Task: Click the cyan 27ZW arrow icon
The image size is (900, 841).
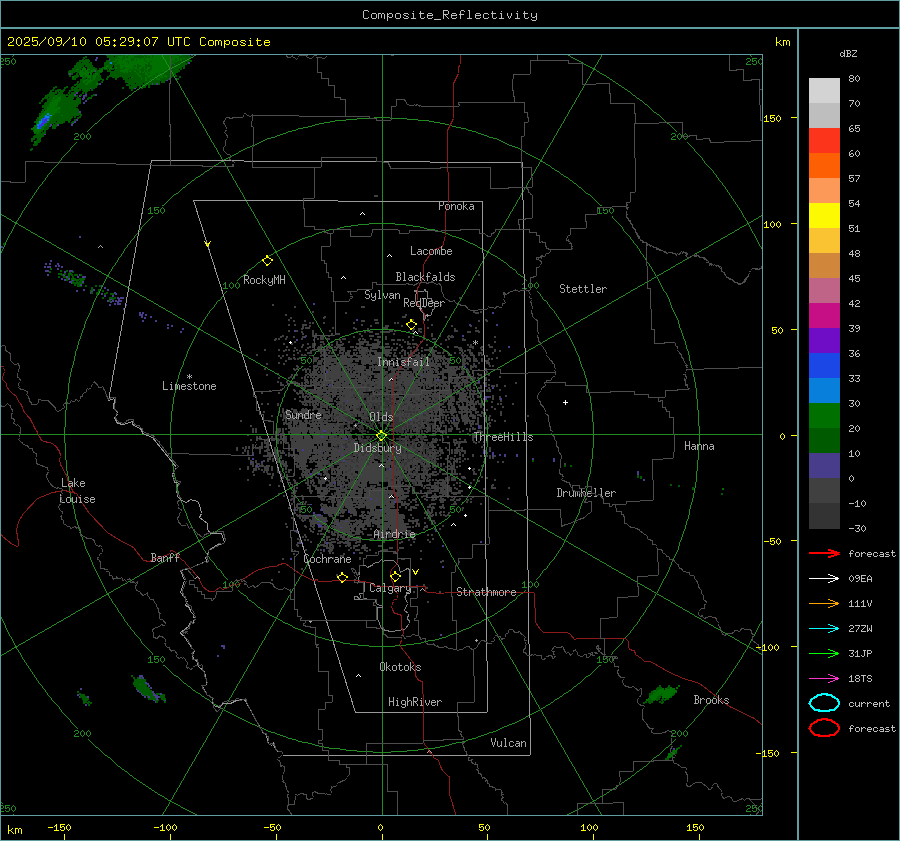Action: click(824, 629)
